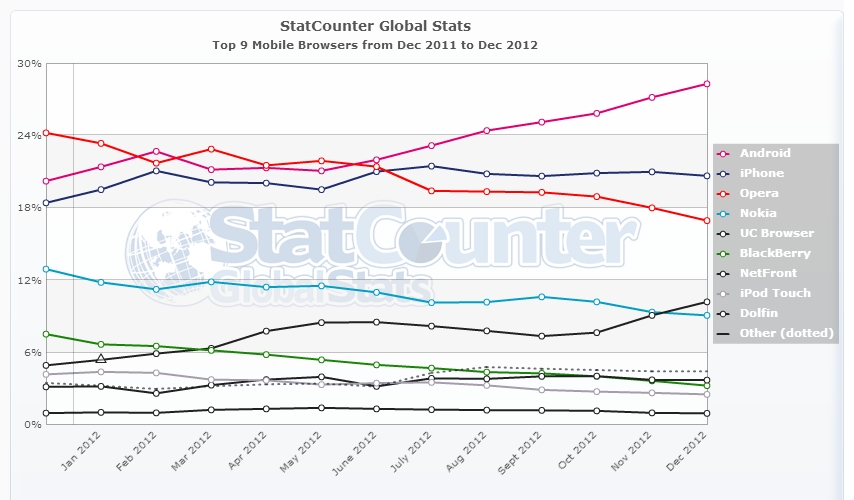Toggle the UC Browser series label in legend

click(x=775, y=233)
